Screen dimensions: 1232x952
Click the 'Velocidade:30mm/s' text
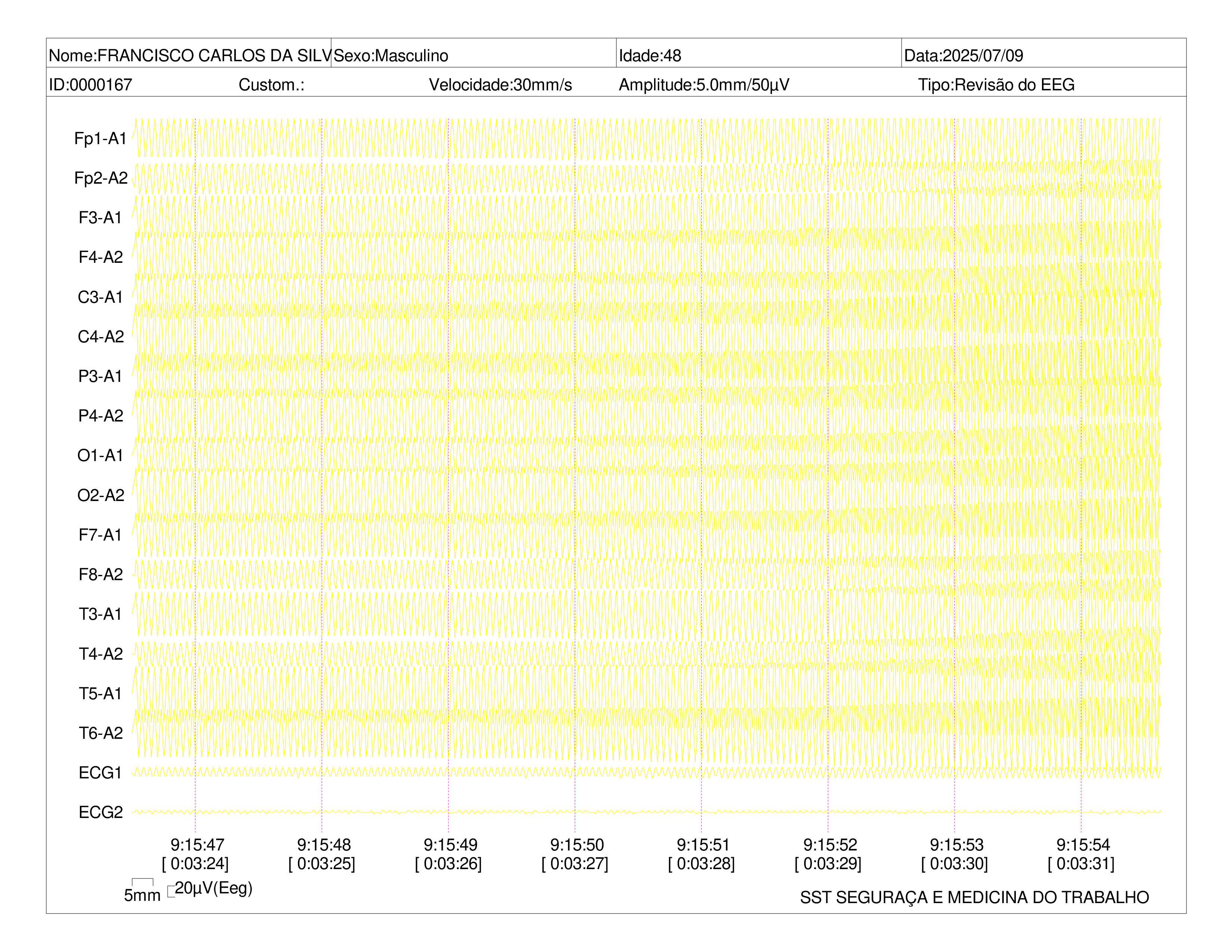point(500,85)
